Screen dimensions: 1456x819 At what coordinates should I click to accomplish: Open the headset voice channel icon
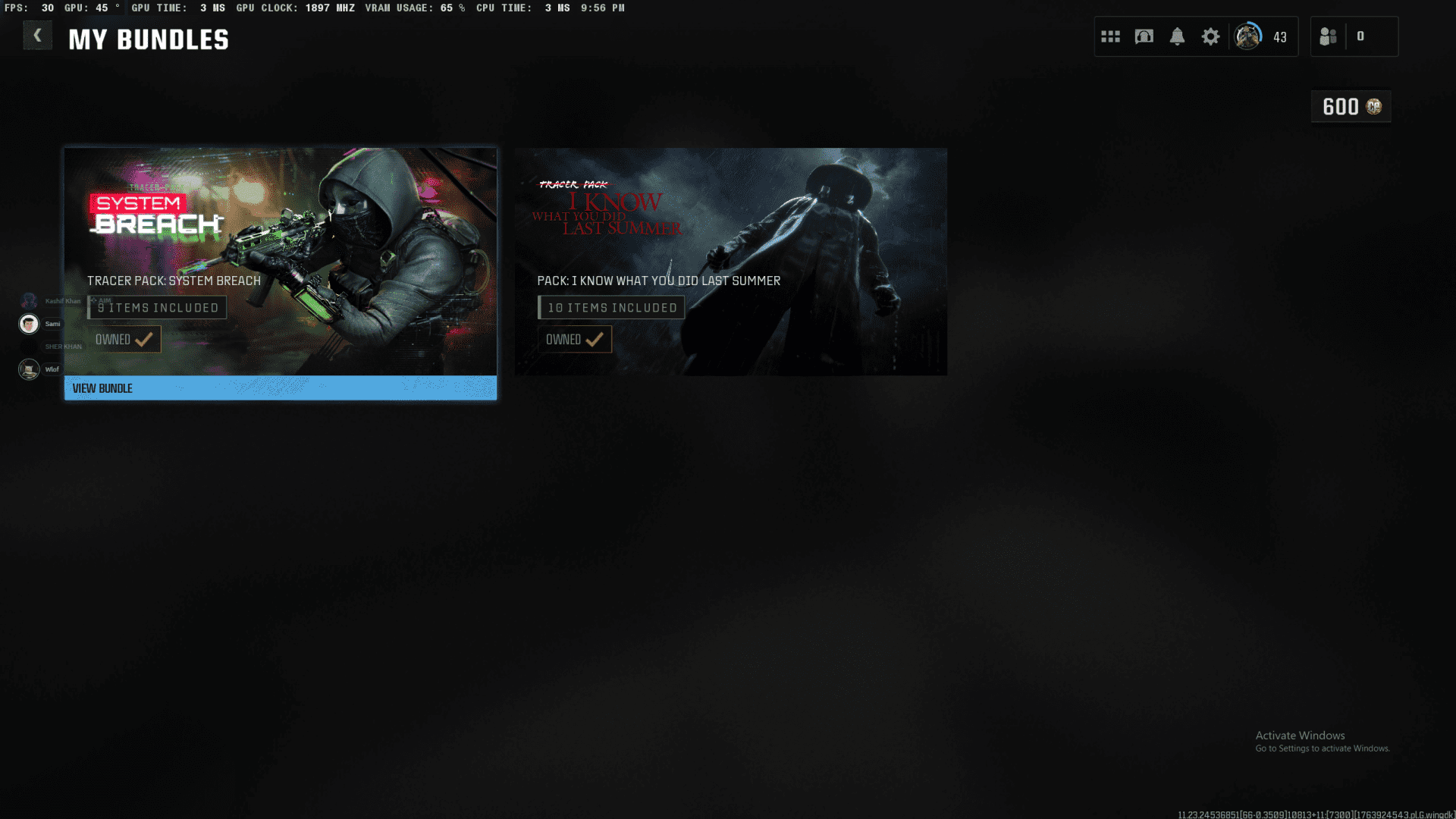click(x=1144, y=36)
